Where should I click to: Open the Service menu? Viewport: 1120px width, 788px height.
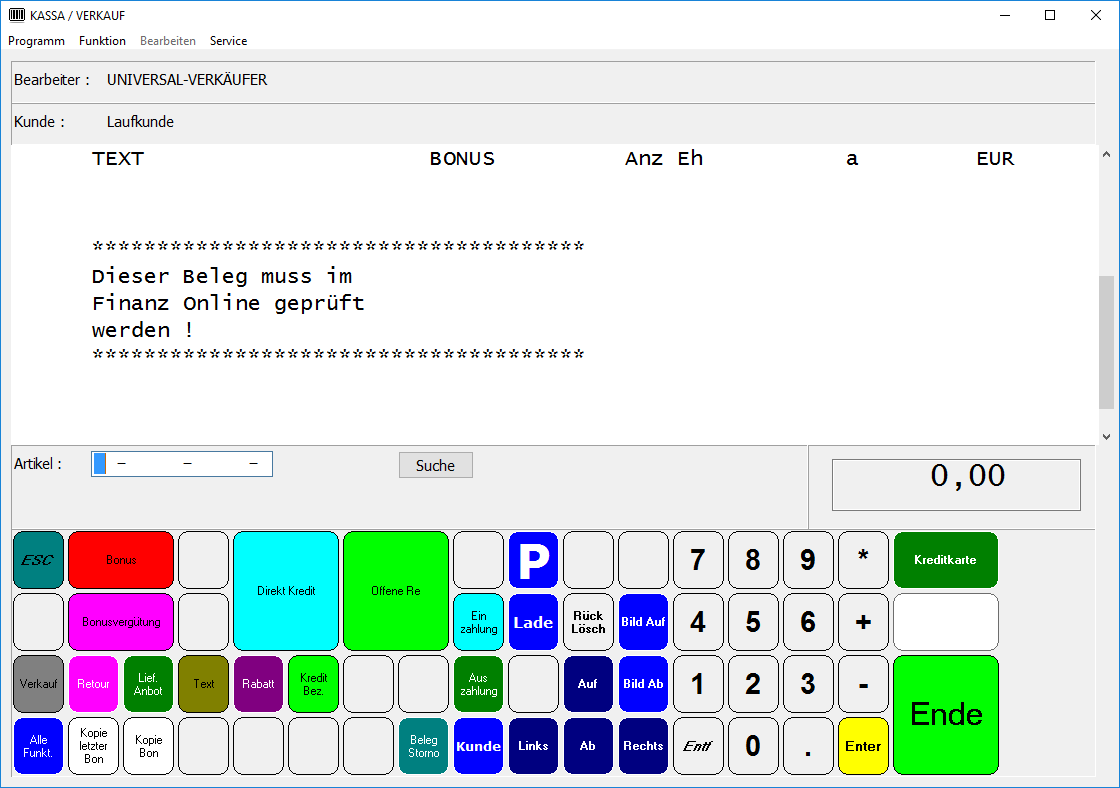[228, 41]
